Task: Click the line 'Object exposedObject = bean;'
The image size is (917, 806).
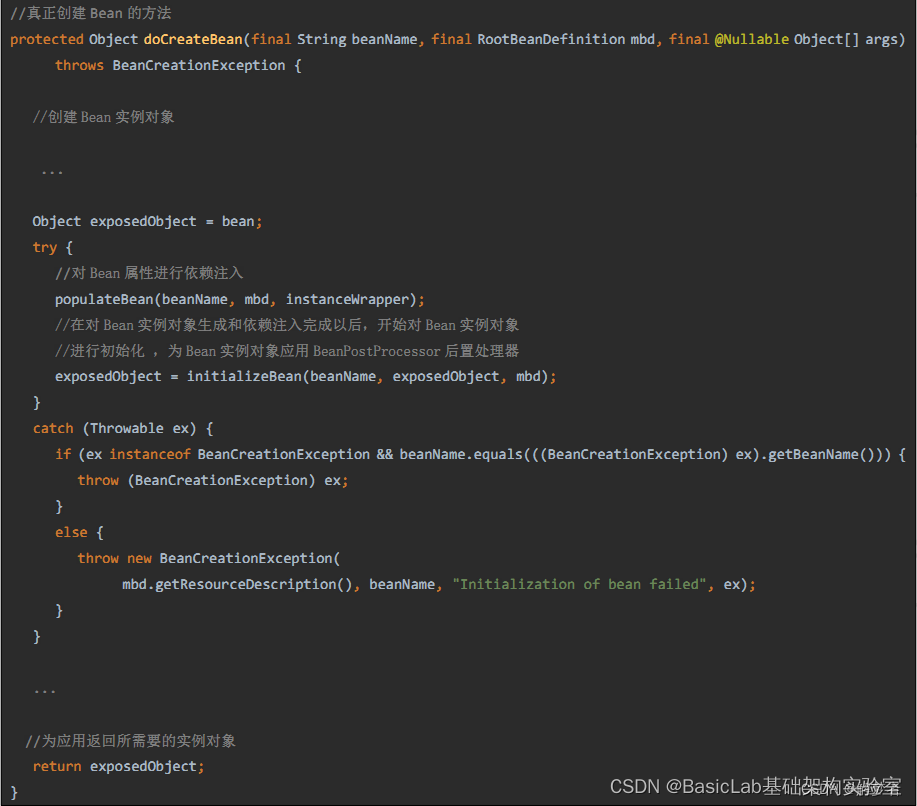Action: [x=147, y=221]
